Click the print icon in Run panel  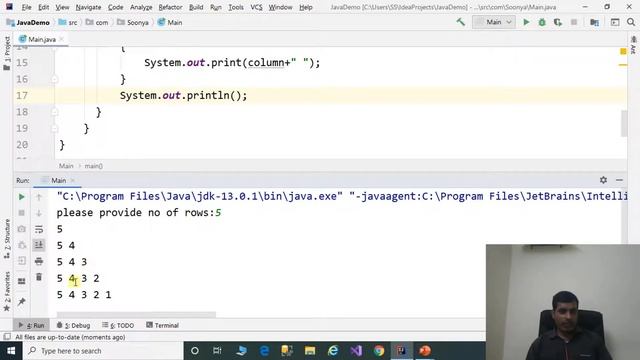(39, 261)
